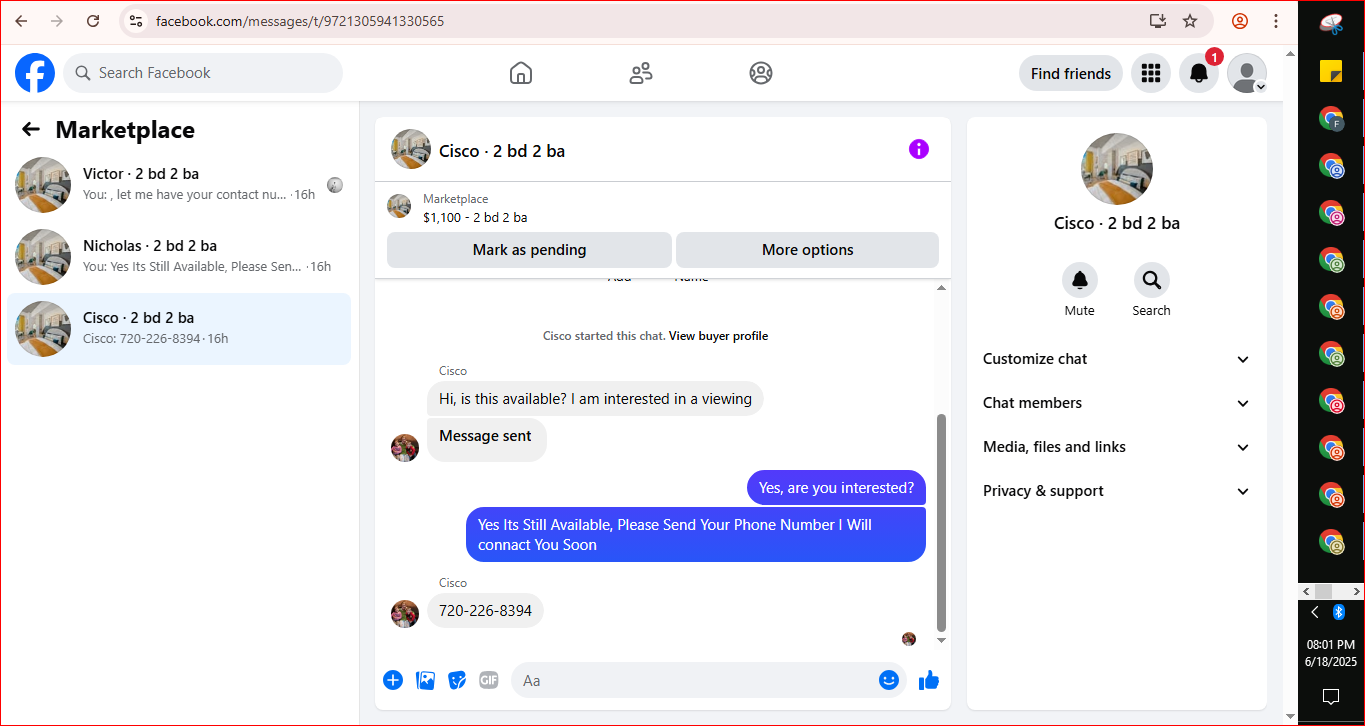Click the browser forward arrow
Screen dimensions: 1365x726
tap(57, 21)
